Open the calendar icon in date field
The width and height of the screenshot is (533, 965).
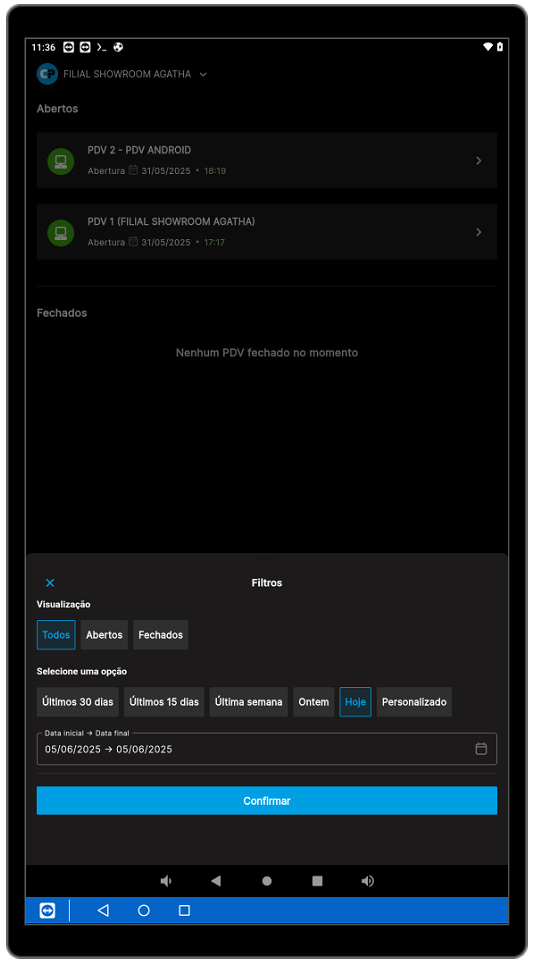click(481, 748)
